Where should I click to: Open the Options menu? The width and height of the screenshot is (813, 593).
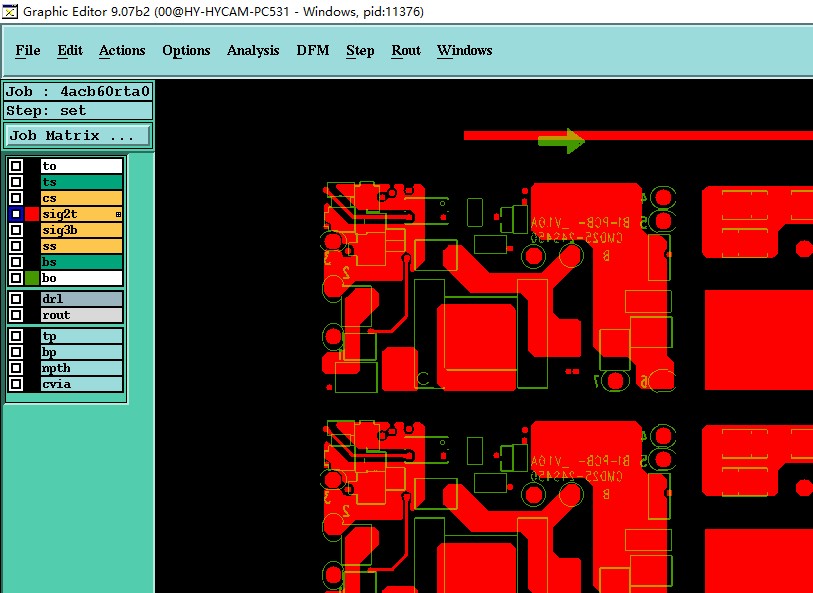click(186, 50)
